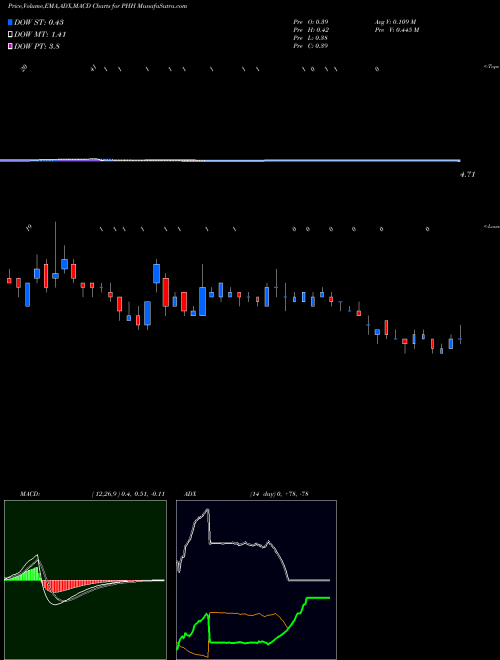Click the pink DOW PT legend swatch

(10, 46)
